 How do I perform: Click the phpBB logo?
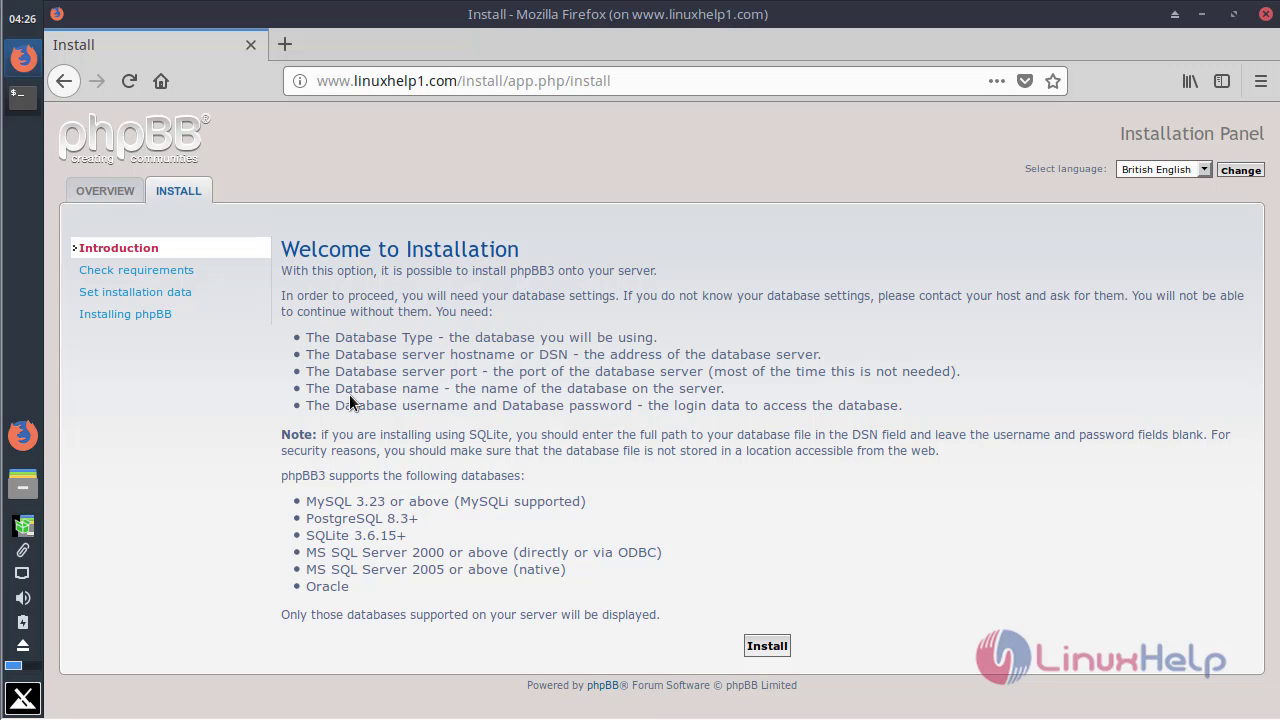click(x=134, y=139)
